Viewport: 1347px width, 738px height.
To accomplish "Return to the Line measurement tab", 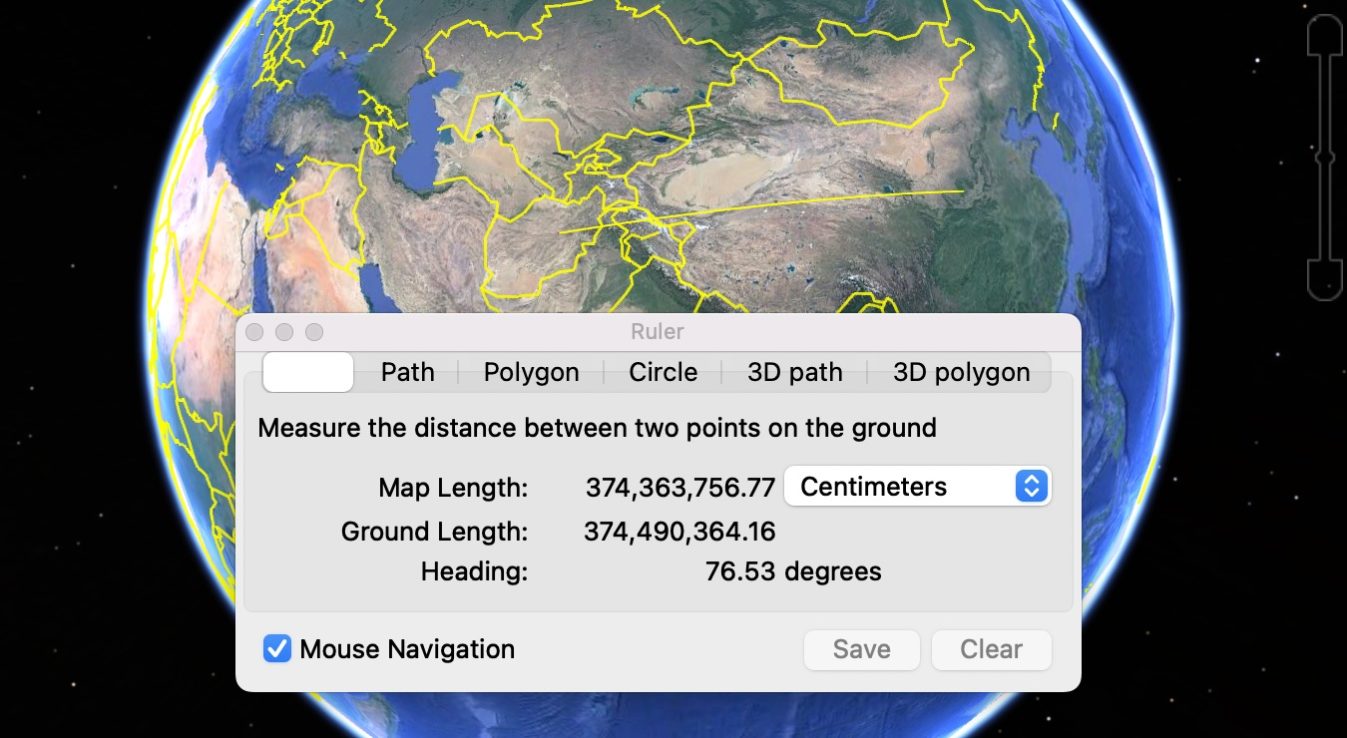I will (307, 371).
